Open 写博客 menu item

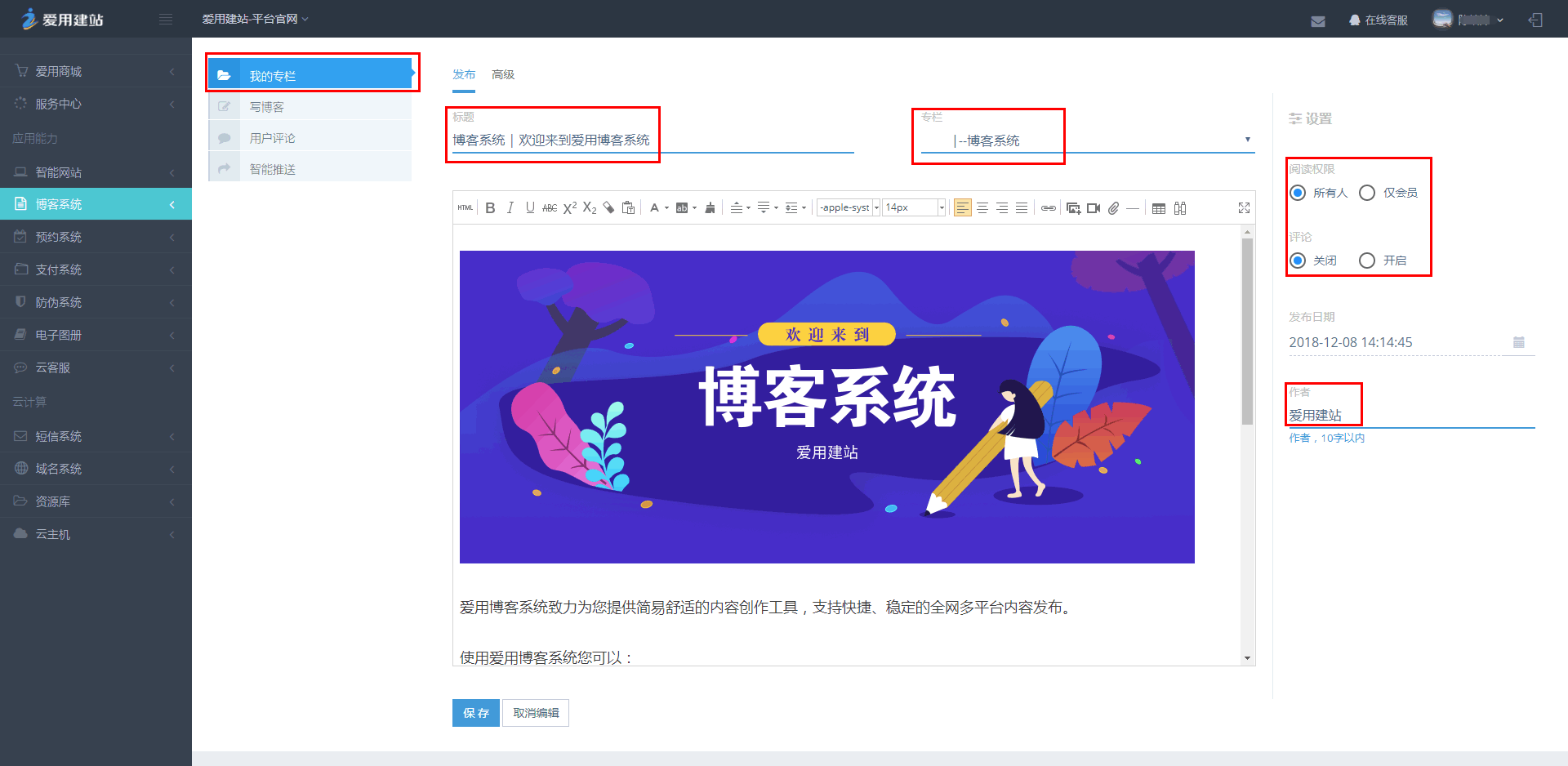(x=310, y=107)
